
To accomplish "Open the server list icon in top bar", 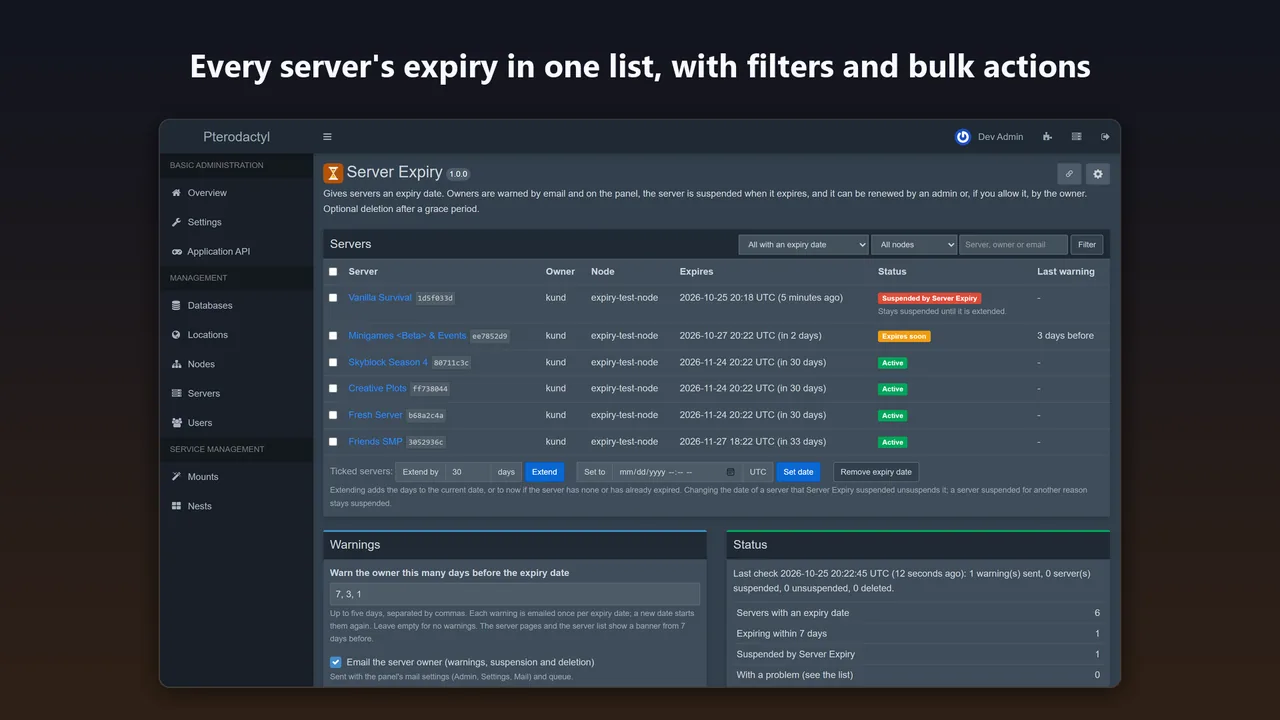I will (x=1076, y=137).
